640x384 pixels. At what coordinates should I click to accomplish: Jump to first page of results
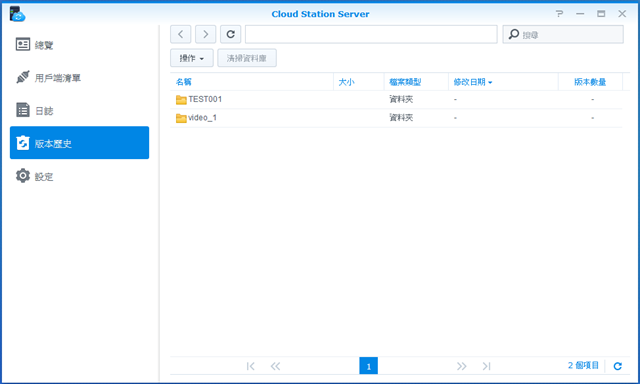click(x=251, y=366)
